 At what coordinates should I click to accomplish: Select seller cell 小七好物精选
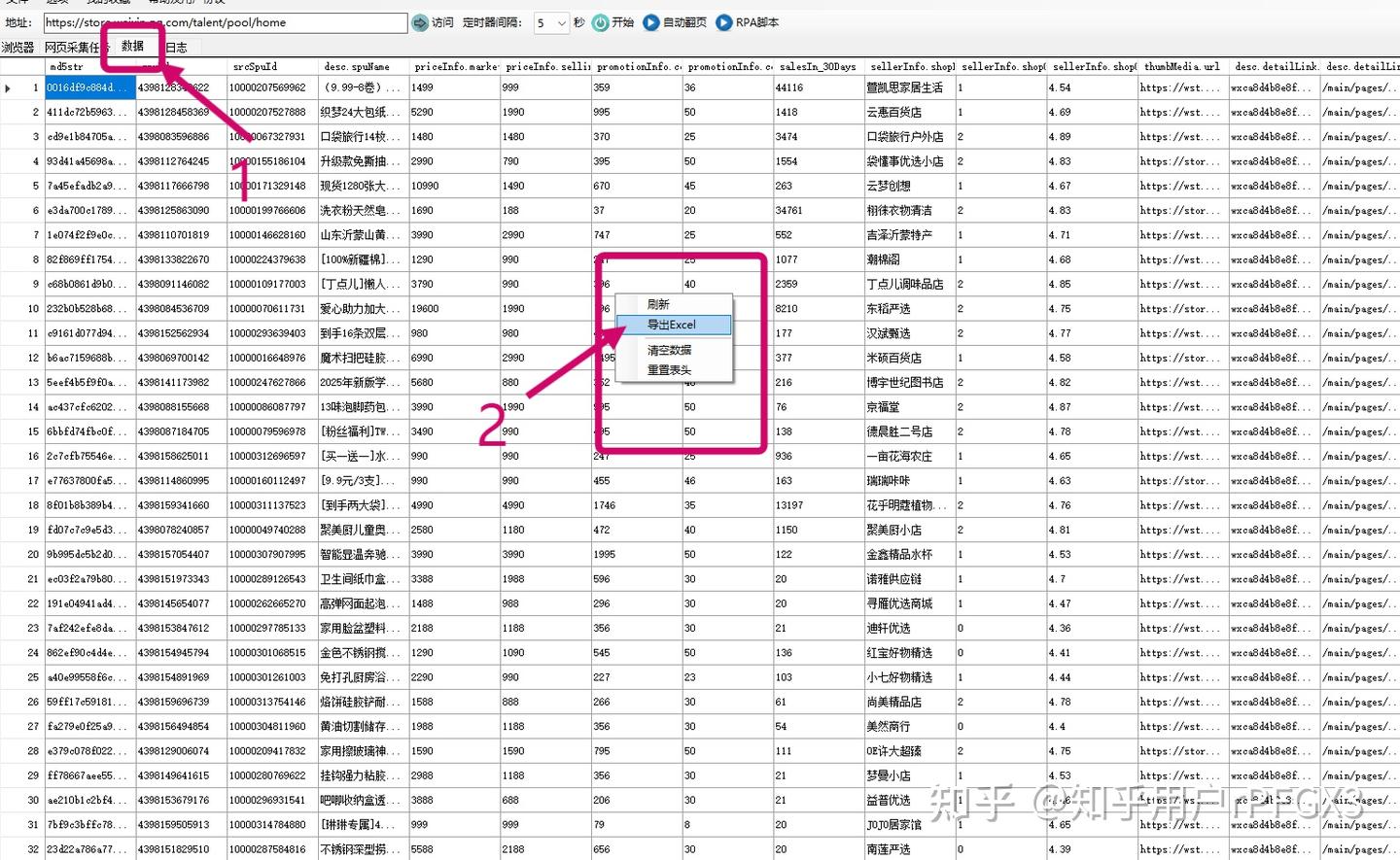tap(910, 677)
